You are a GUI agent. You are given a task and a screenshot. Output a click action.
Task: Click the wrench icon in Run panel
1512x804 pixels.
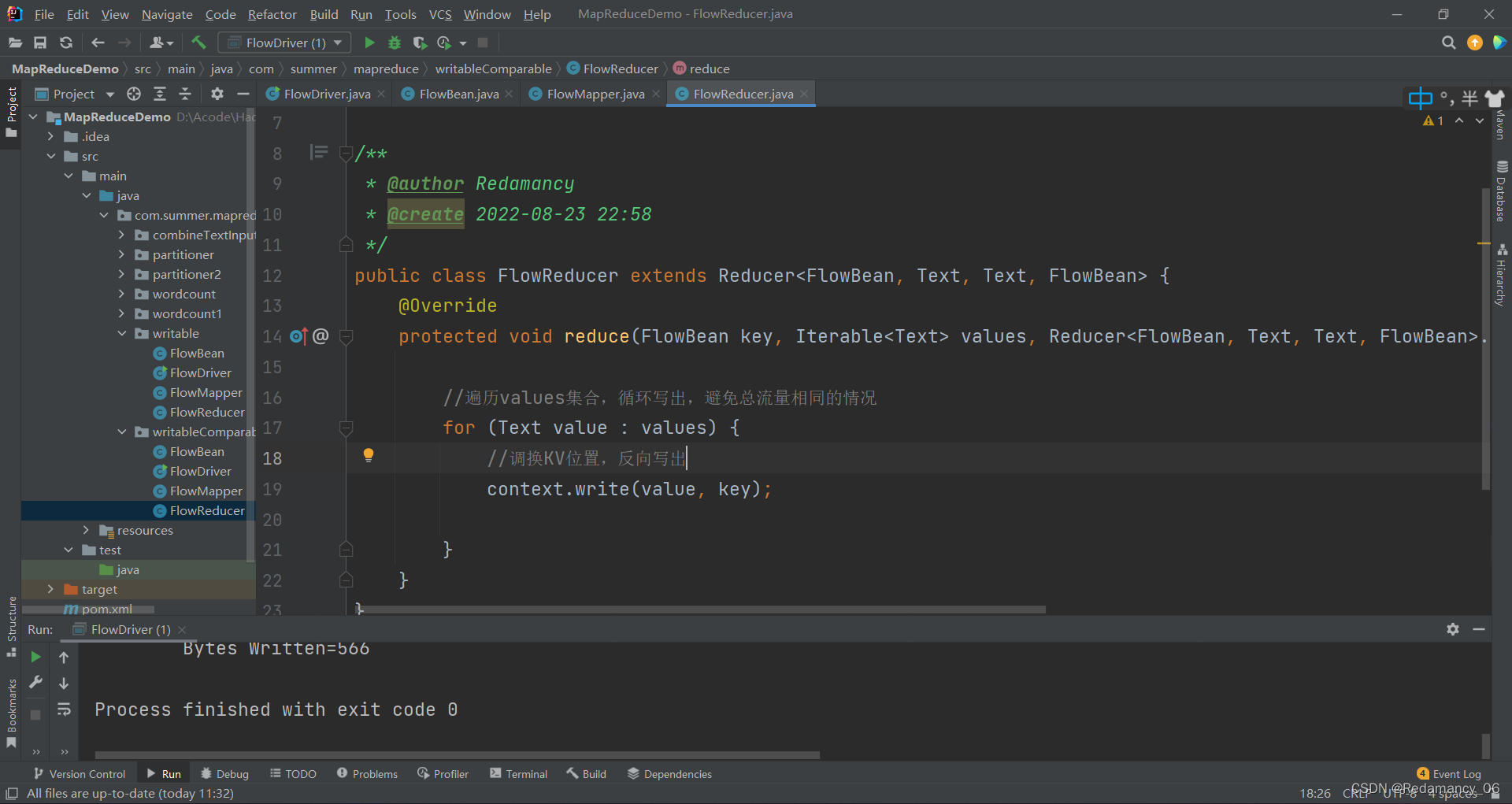click(35, 683)
